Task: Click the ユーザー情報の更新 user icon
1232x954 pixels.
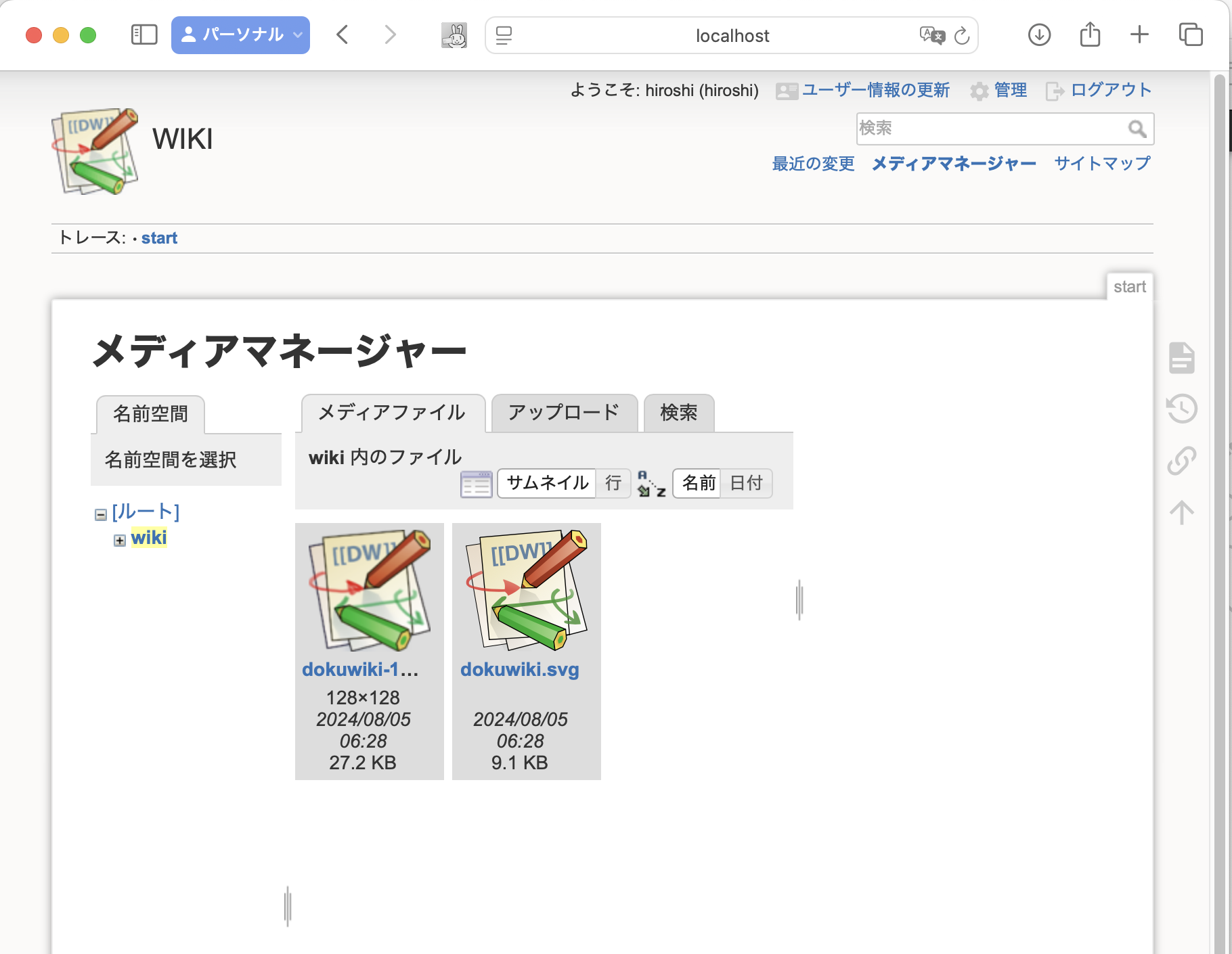Action: 786,90
